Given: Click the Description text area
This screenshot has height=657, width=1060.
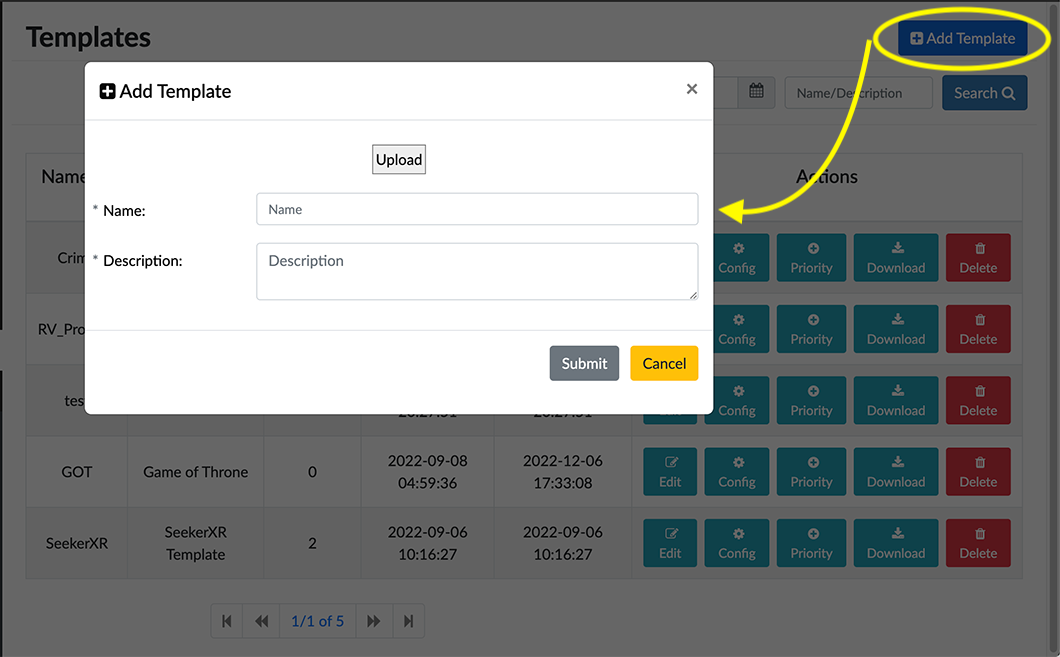Looking at the screenshot, I should (x=477, y=271).
